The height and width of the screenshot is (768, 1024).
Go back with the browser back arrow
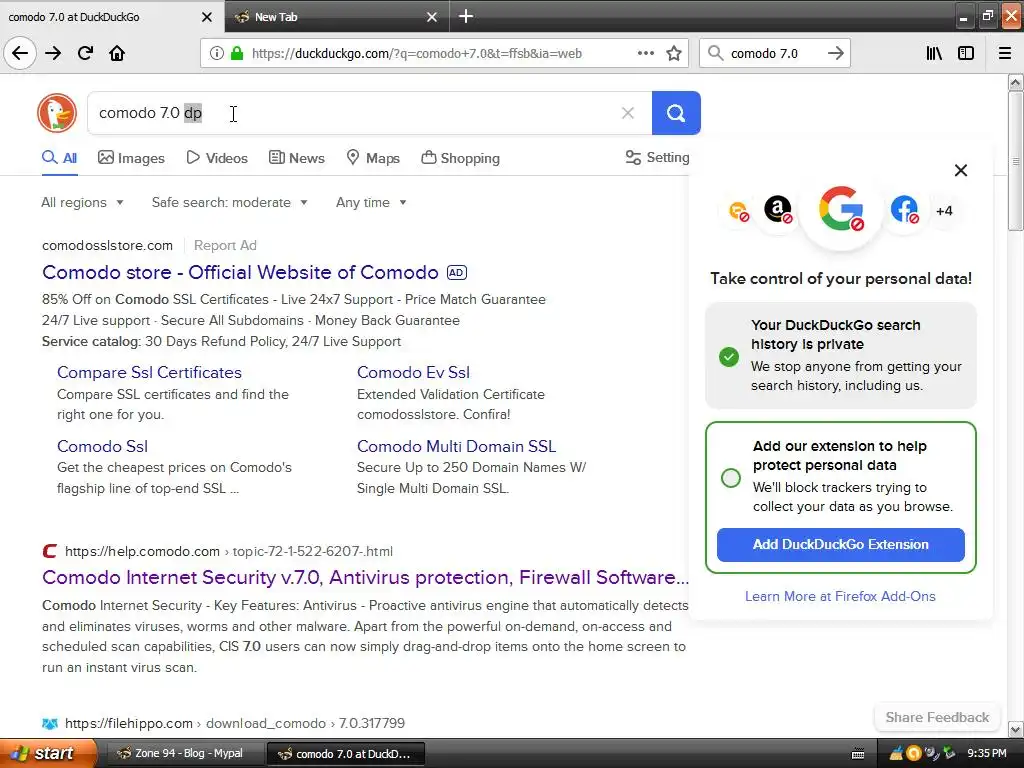coord(20,53)
